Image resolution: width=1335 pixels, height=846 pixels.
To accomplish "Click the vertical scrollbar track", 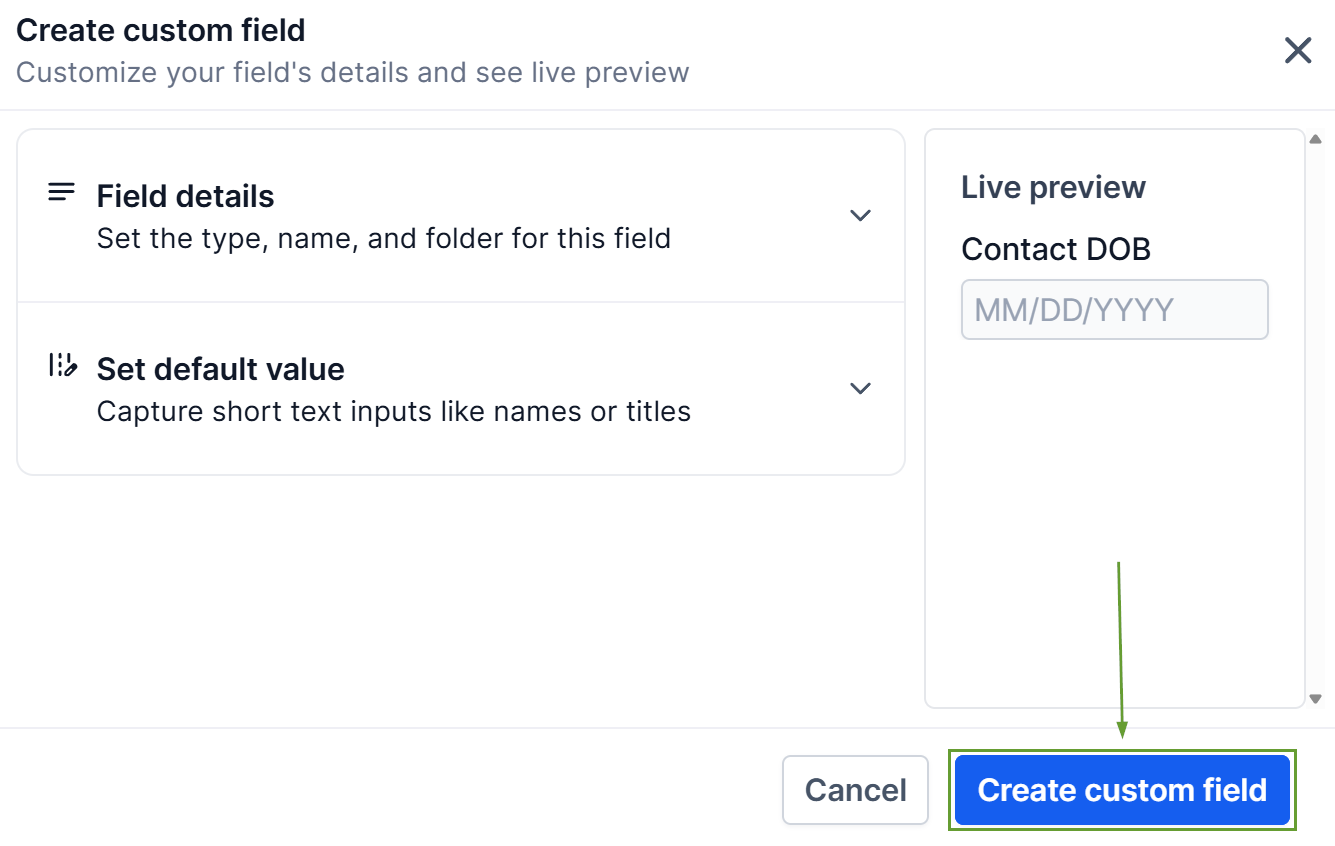I will pos(1316,420).
